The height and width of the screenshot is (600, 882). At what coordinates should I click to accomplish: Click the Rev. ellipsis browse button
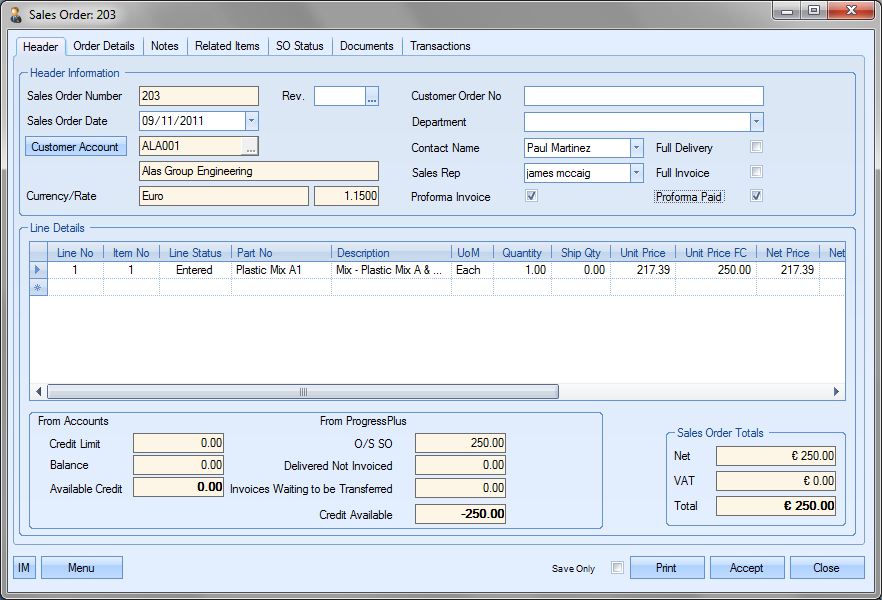372,97
